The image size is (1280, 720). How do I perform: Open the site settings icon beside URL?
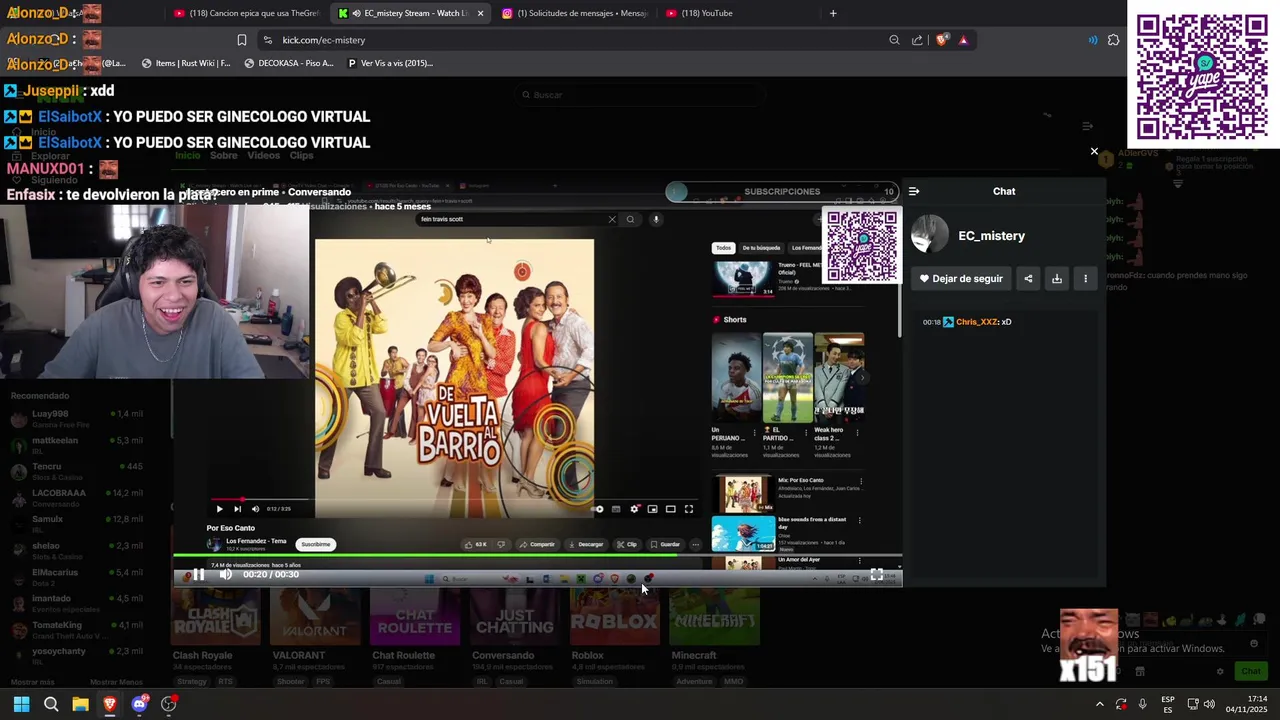(267, 40)
